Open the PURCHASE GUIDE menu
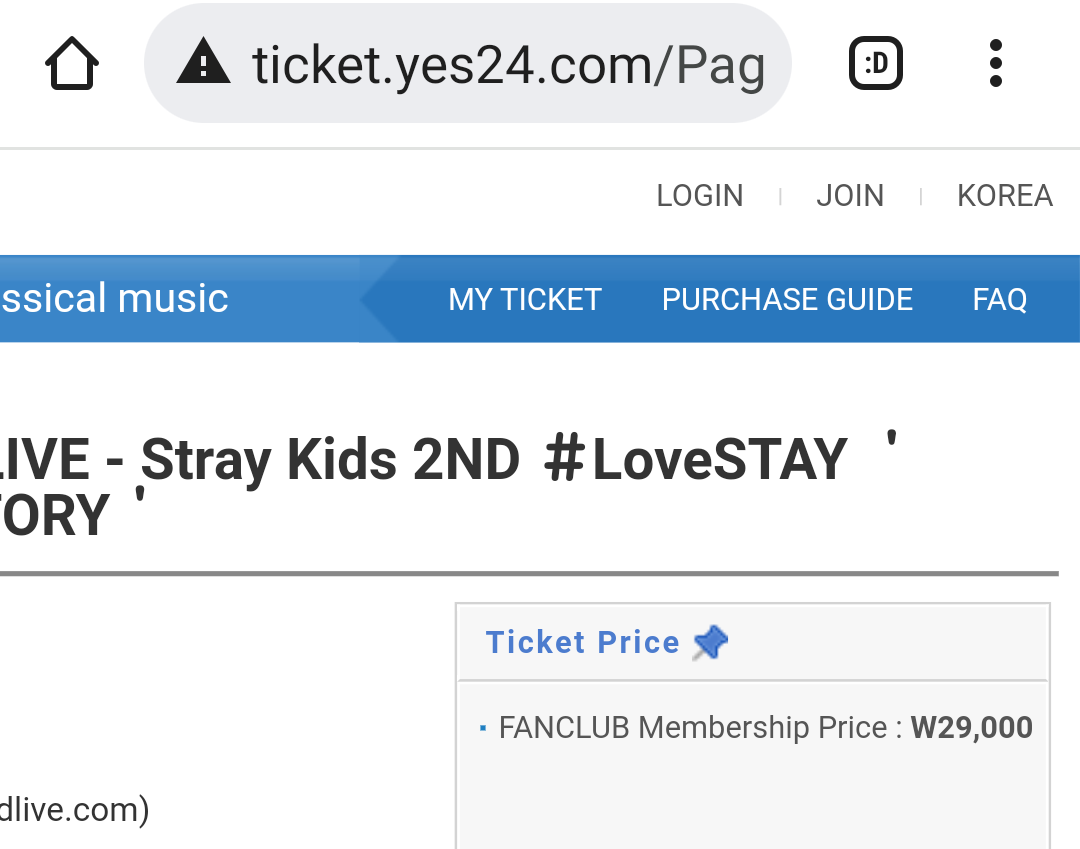The width and height of the screenshot is (1080, 849). [787, 300]
